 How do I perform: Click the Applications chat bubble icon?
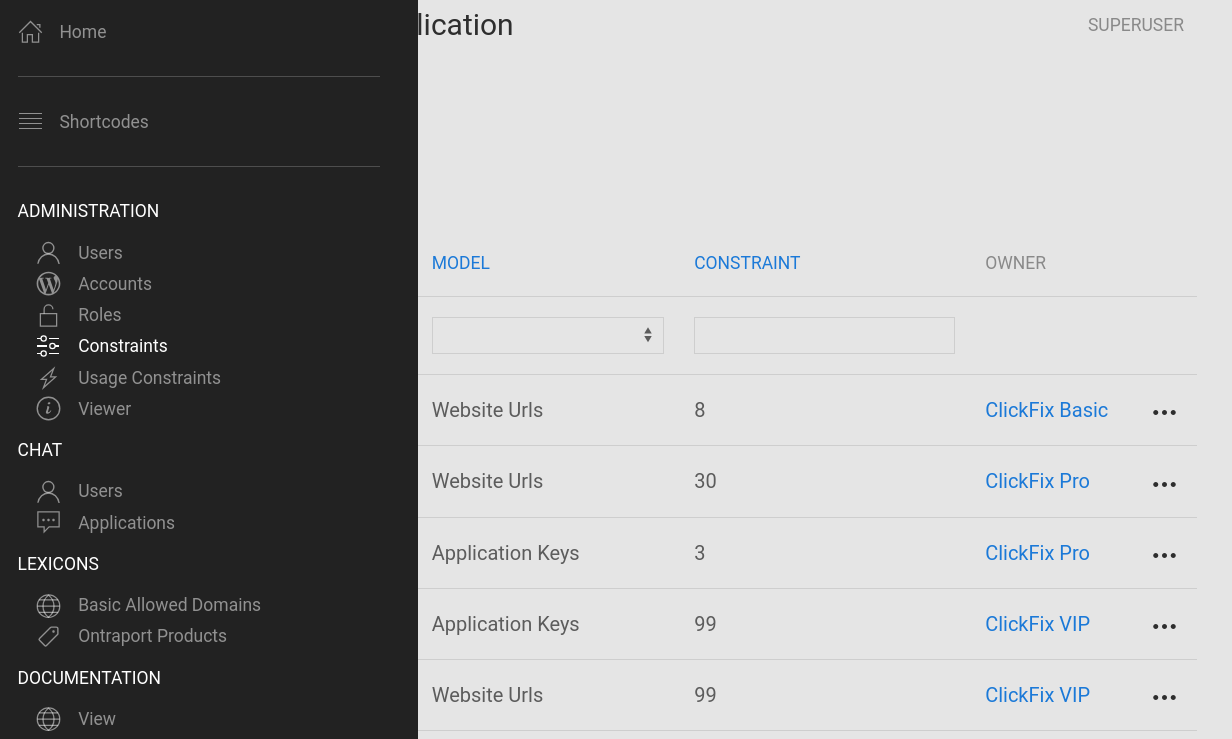(48, 523)
